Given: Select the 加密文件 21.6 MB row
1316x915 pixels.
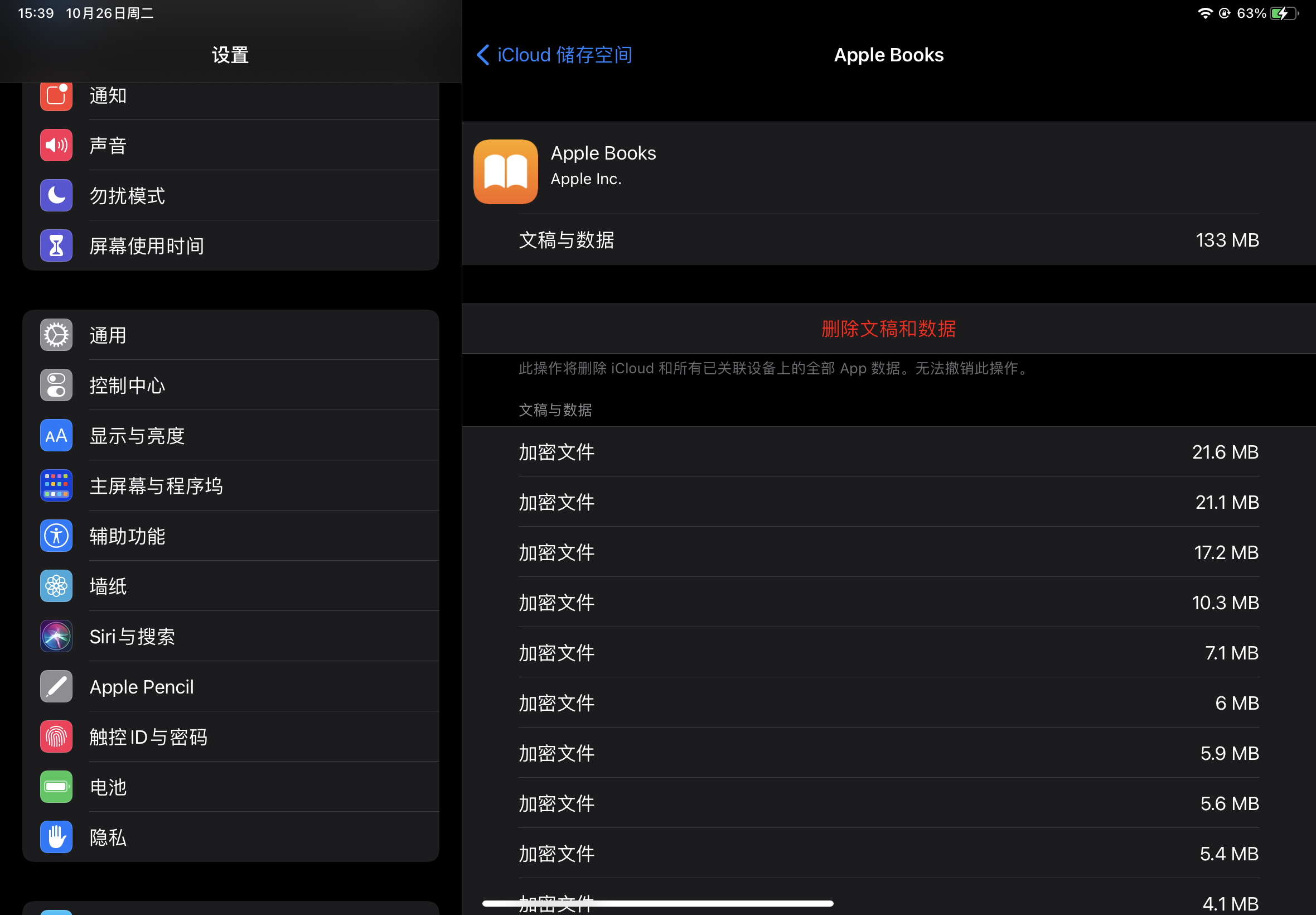Looking at the screenshot, I should 889,452.
